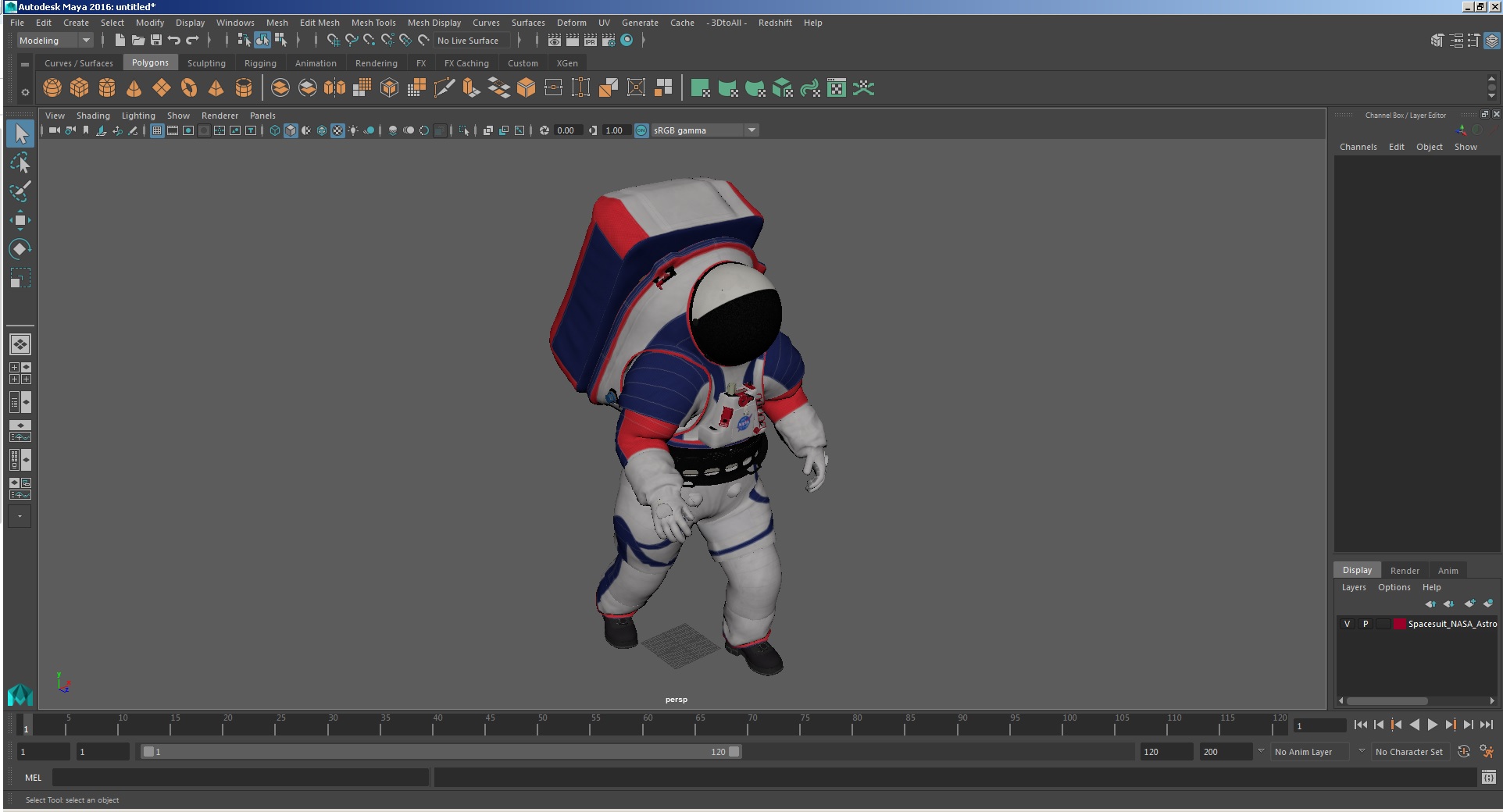The width and height of the screenshot is (1503, 812).
Task: Go to the end of playback range
Action: tap(1486, 725)
